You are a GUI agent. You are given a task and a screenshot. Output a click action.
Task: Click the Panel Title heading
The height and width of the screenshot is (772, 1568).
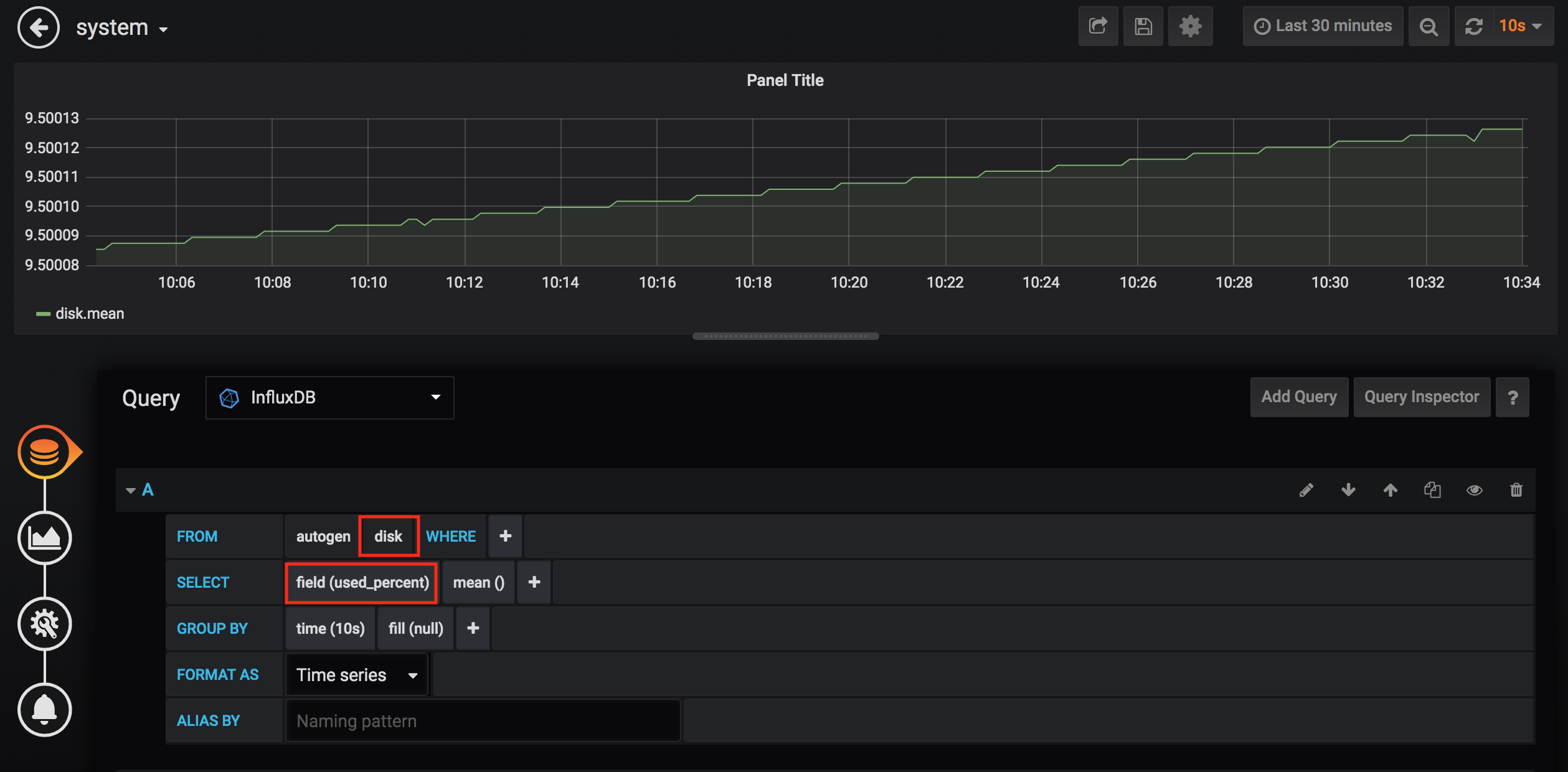785,80
